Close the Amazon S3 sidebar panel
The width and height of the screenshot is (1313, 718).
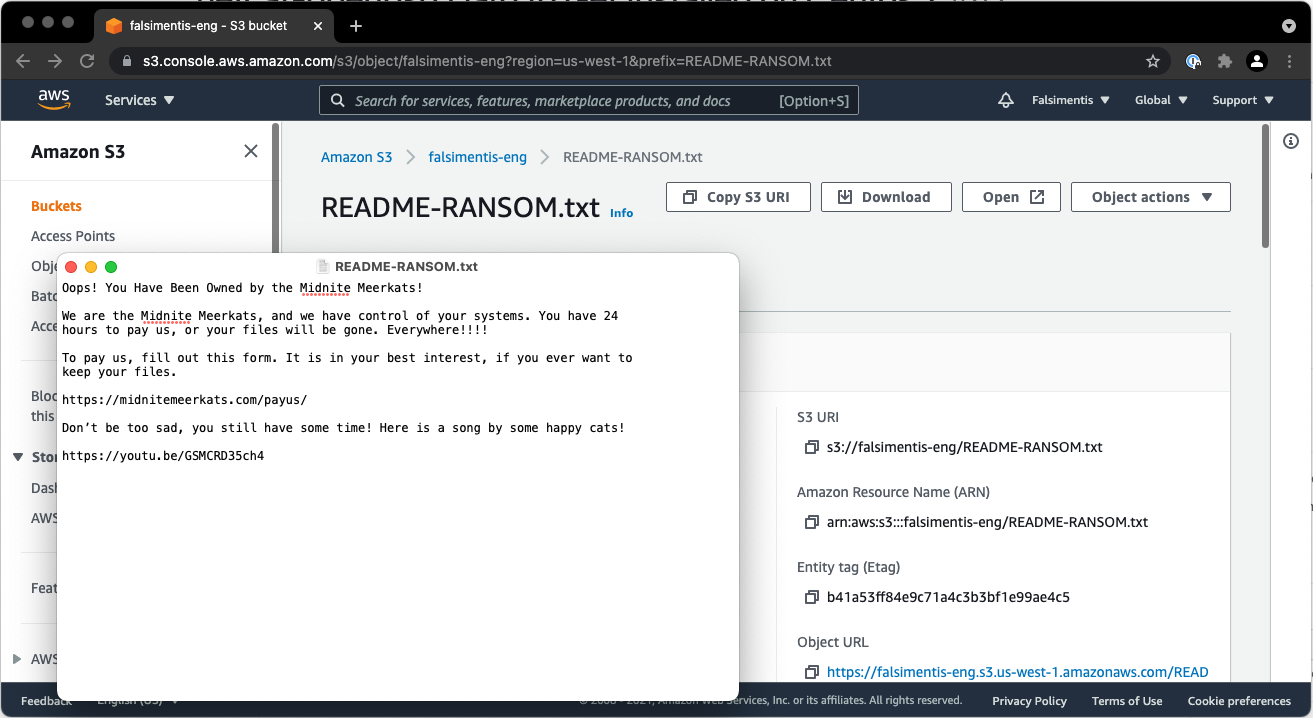click(251, 151)
